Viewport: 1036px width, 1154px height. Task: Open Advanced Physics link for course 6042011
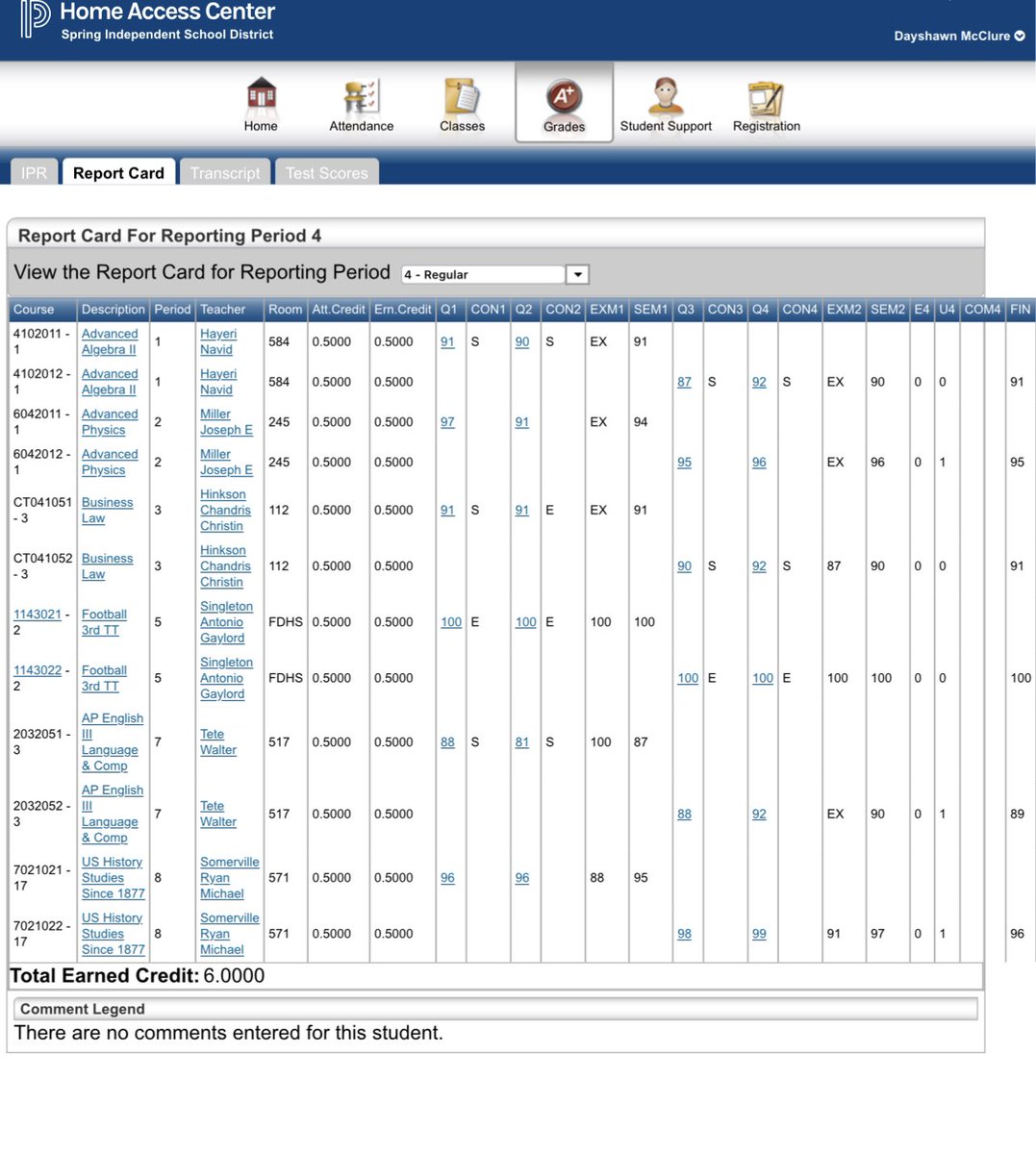click(x=110, y=422)
